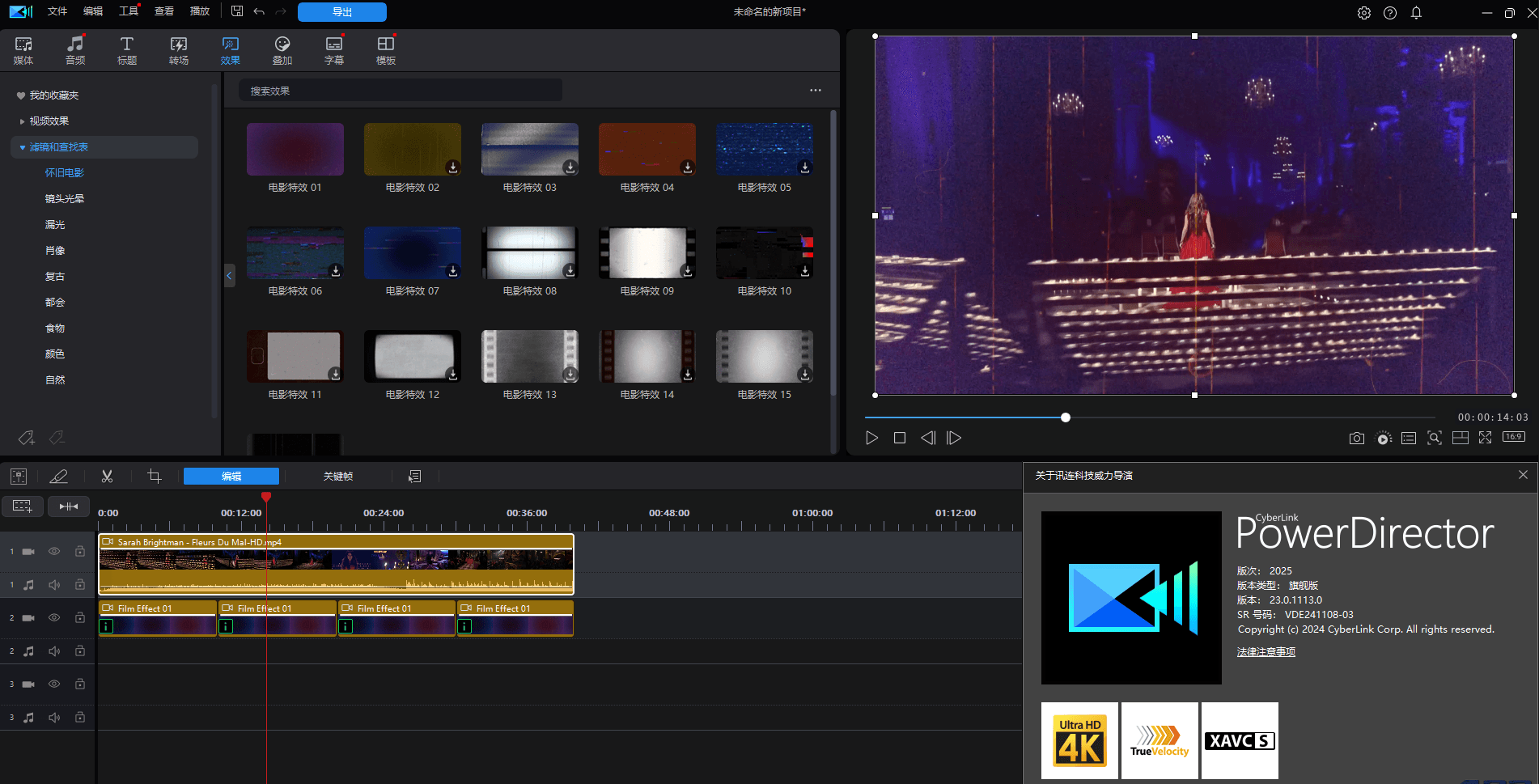1539x784 pixels.
Task: Open the Overlay (叠加) room icon
Action: click(x=282, y=50)
